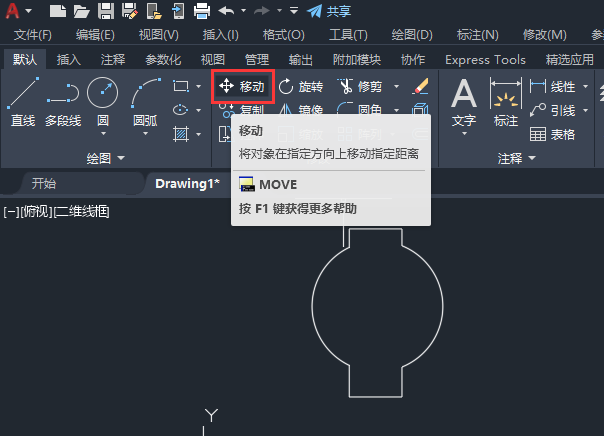Open the 格式(O) menu
This screenshot has width=604, height=436.
tap(284, 35)
